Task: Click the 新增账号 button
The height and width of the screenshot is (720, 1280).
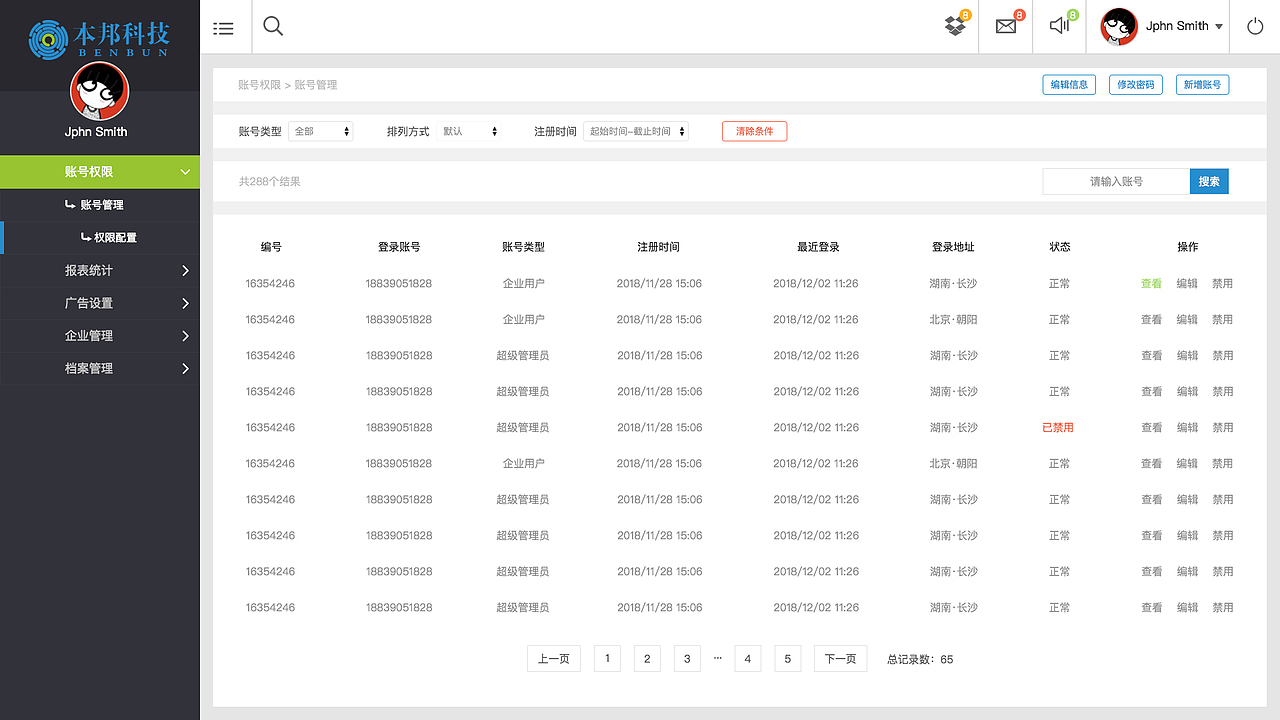Action: (1202, 84)
